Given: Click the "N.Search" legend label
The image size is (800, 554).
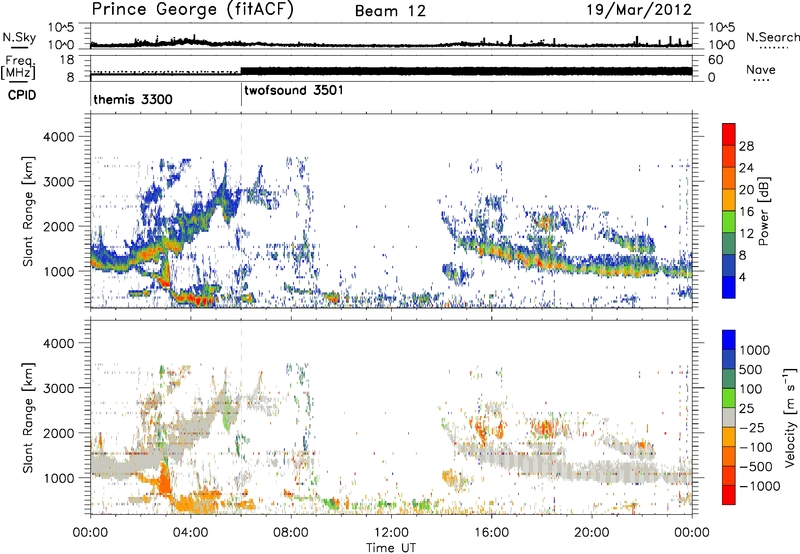Looking at the screenshot, I should [x=772, y=37].
